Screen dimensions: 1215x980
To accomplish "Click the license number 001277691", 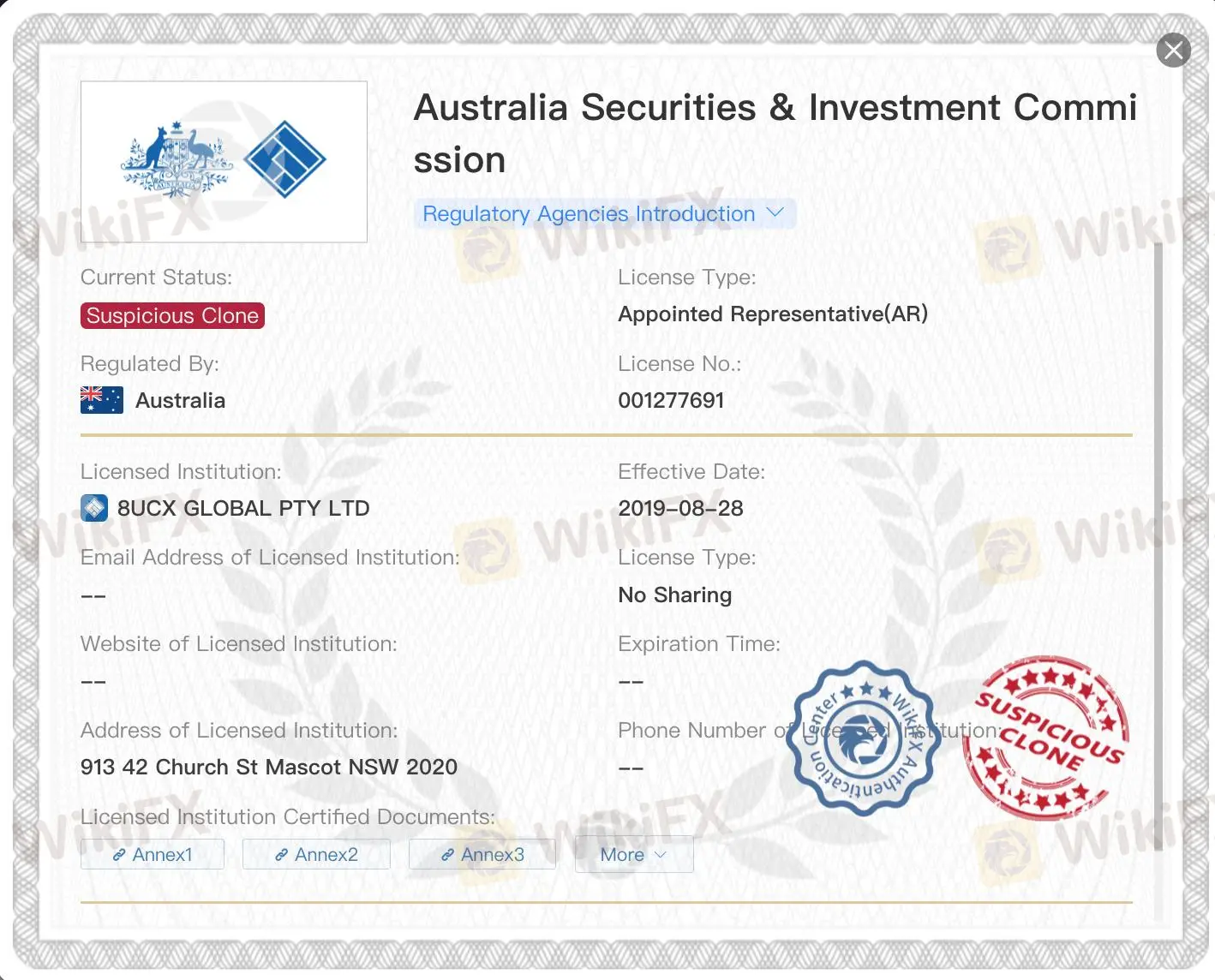I will point(672,400).
